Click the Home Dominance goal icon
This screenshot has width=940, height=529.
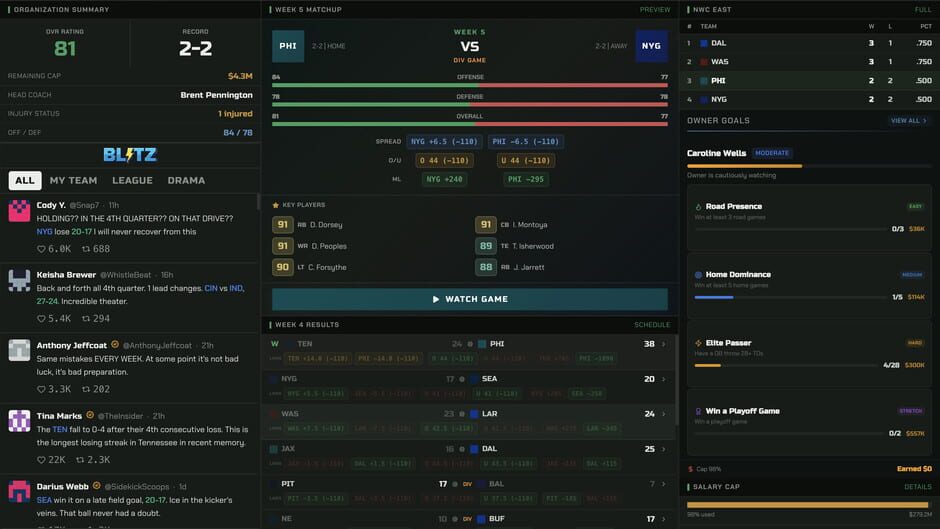(698, 275)
